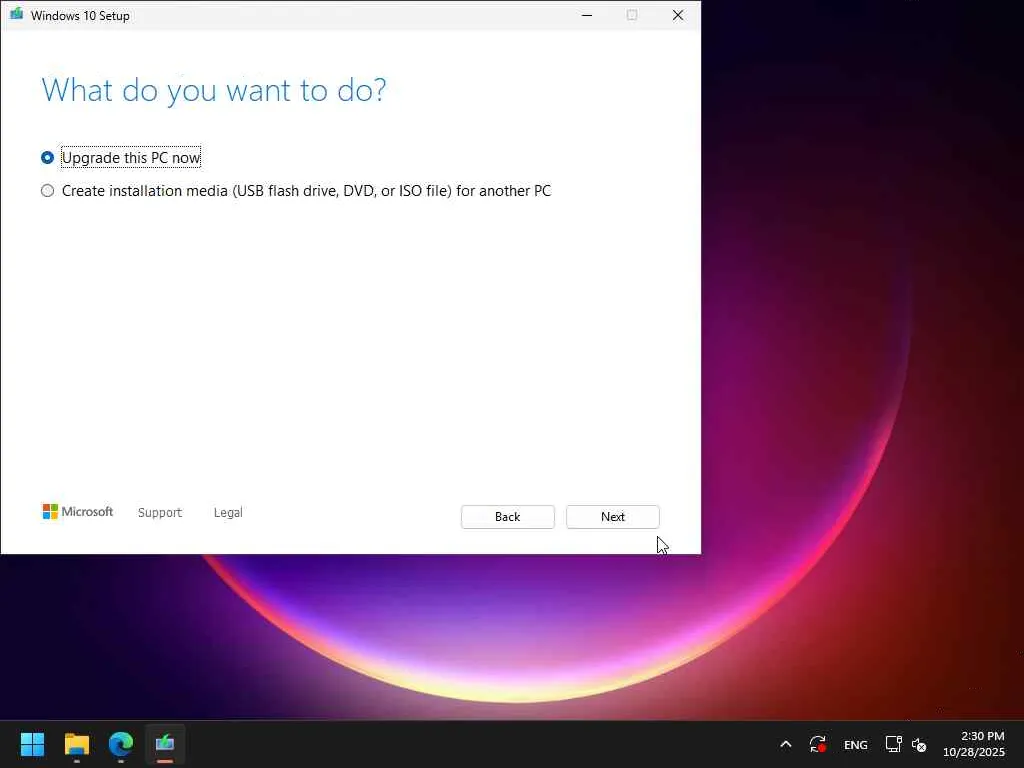This screenshot has height=768, width=1024.
Task: Minimize the Windows 10 Setup window
Action: tap(587, 15)
